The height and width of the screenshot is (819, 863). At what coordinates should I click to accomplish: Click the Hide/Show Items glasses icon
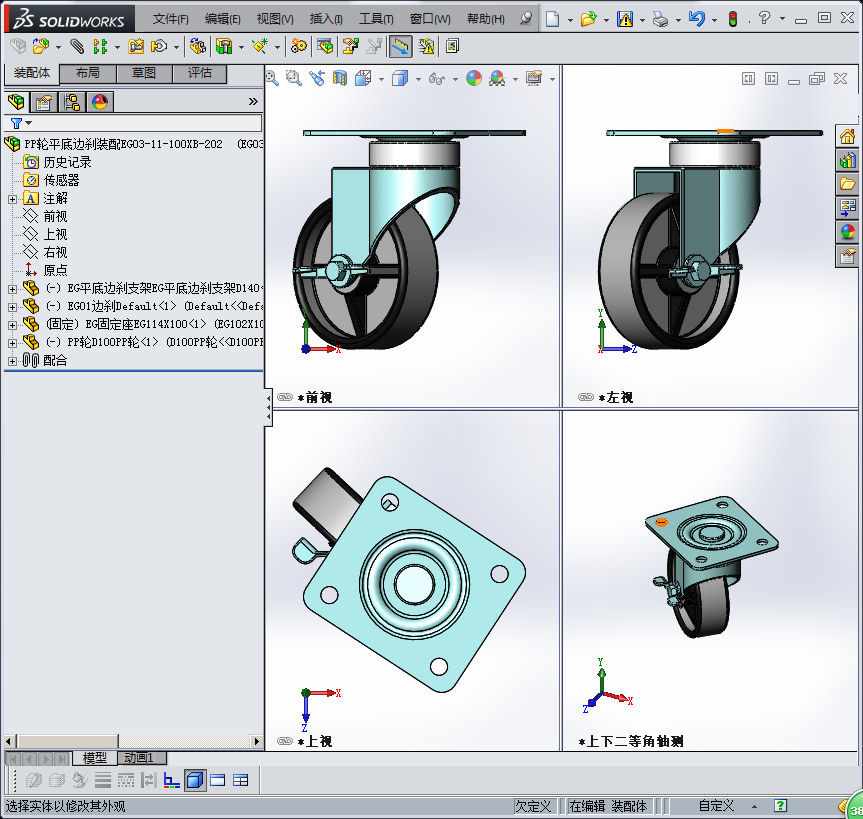(x=437, y=79)
